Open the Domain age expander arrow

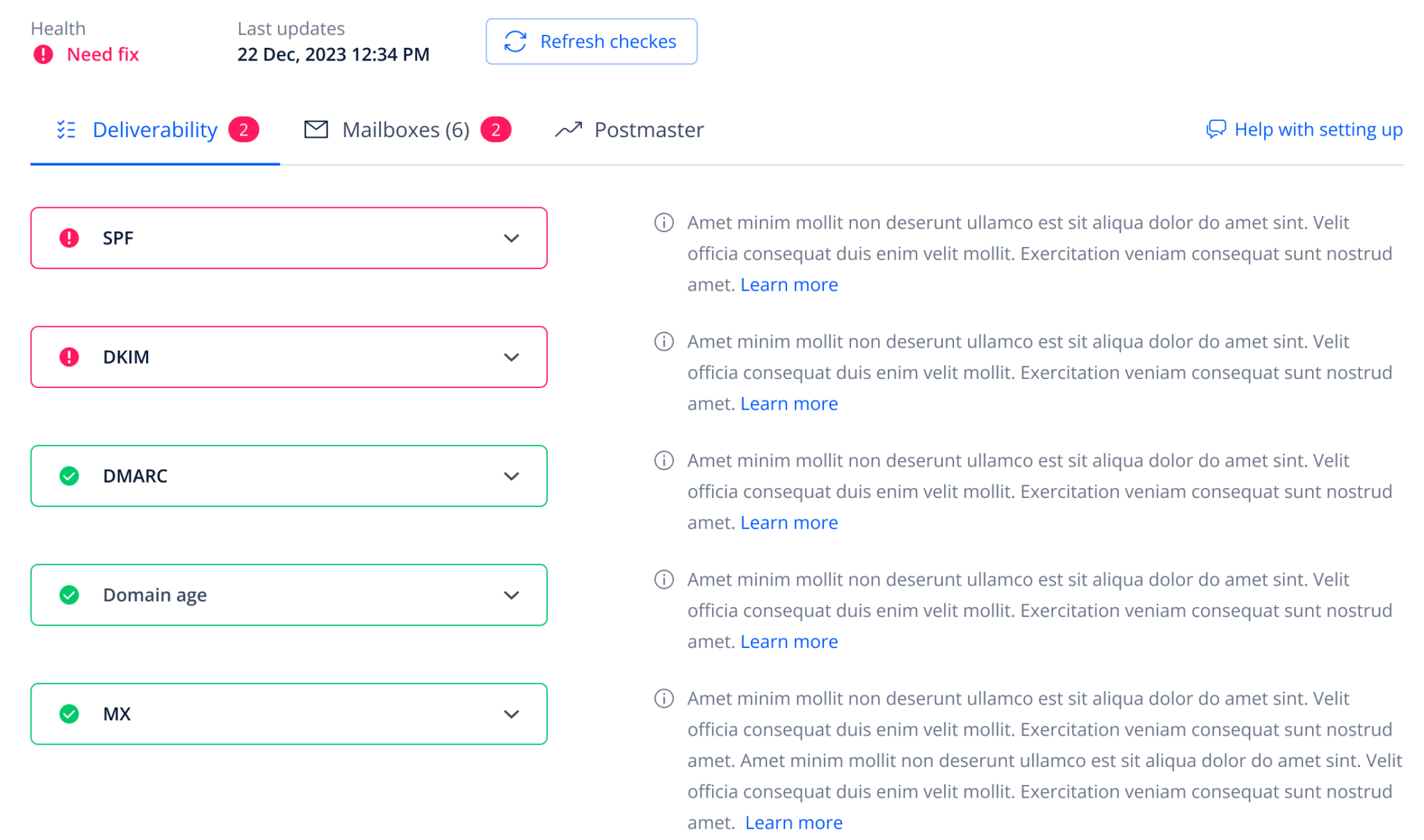511,595
